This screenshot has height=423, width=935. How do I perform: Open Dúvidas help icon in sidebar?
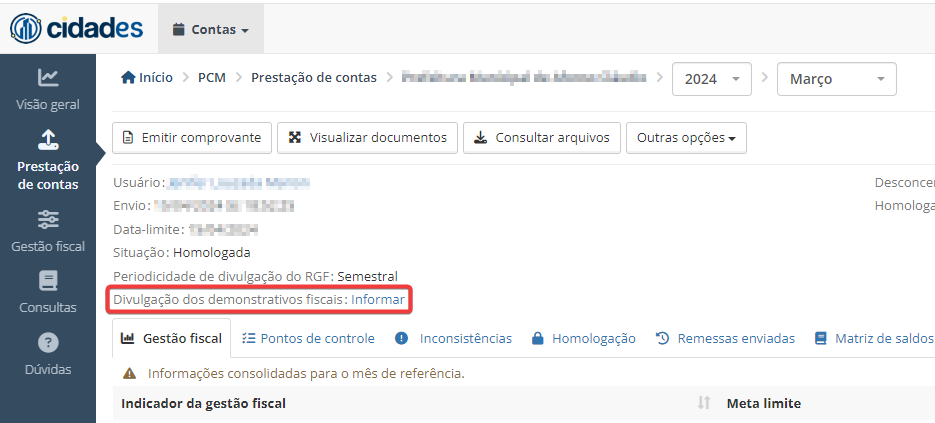[48, 343]
